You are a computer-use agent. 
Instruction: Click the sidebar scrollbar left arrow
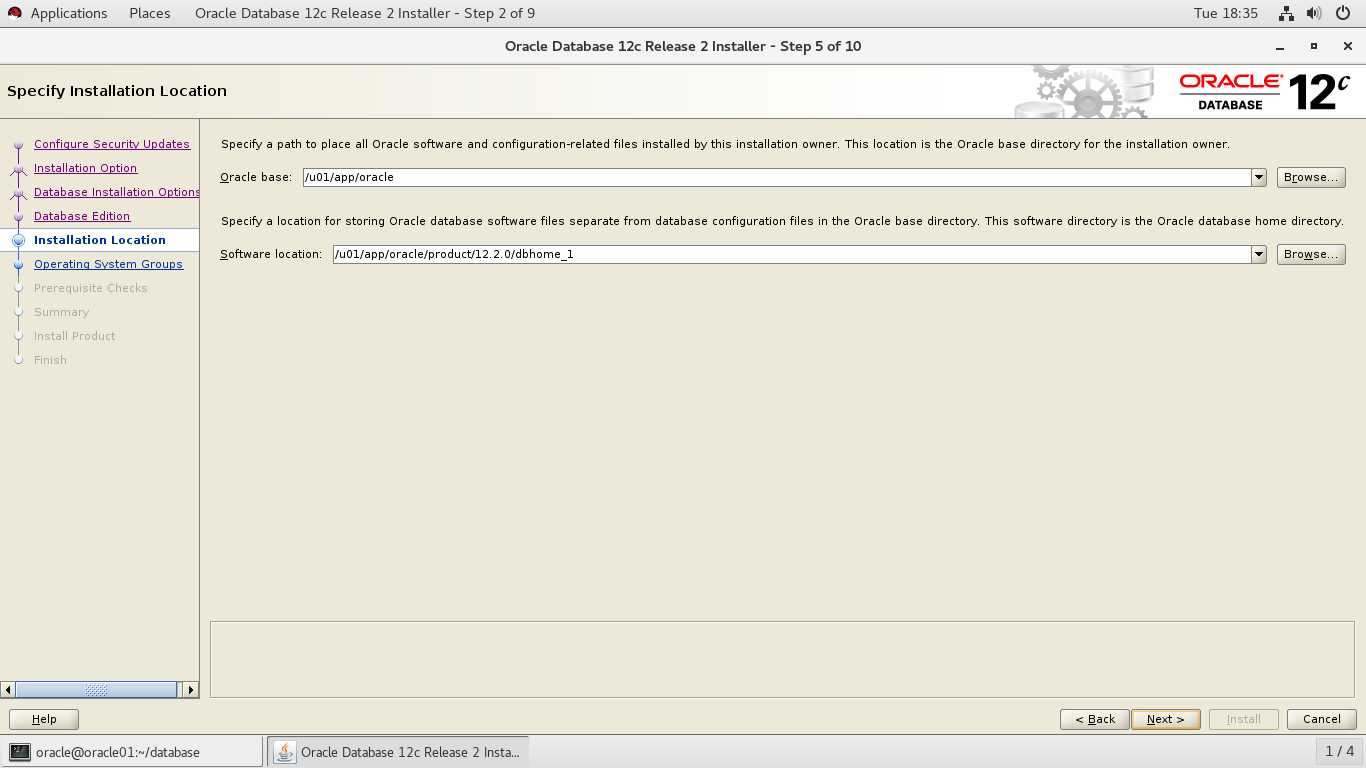[8, 690]
